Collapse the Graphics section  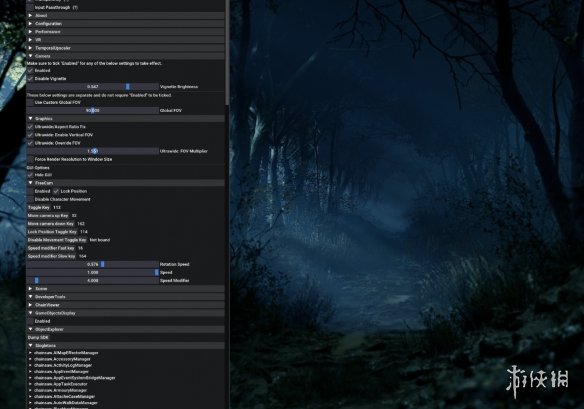tap(125, 118)
